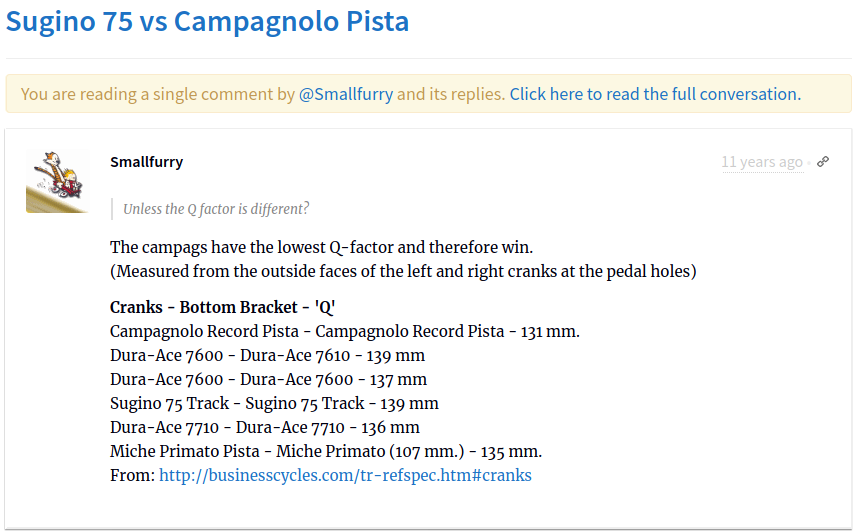Image resolution: width=857 pixels, height=532 pixels.
Task: Click the Miche Primato Pista 135 mm line
Action: [326, 452]
